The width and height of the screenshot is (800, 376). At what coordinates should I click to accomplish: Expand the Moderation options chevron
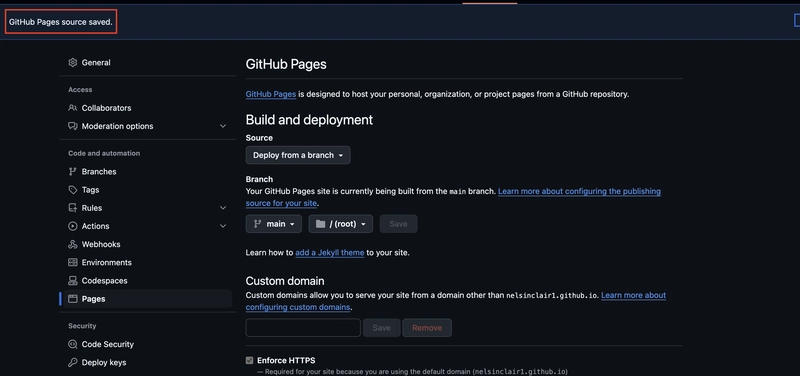[x=223, y=126]
